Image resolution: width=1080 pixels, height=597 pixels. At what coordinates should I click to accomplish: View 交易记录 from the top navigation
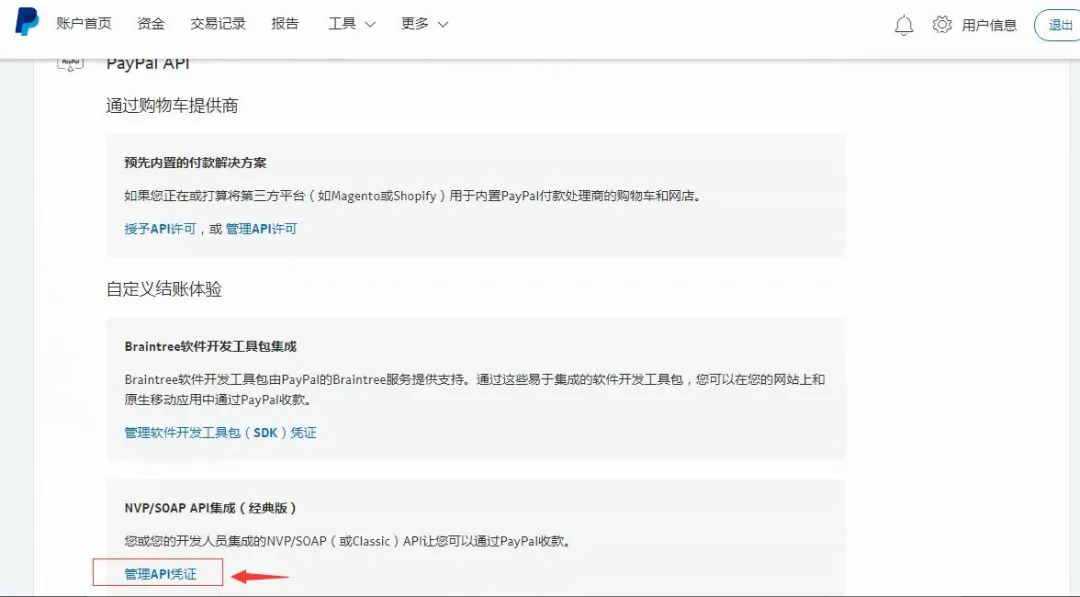[216, 23]
